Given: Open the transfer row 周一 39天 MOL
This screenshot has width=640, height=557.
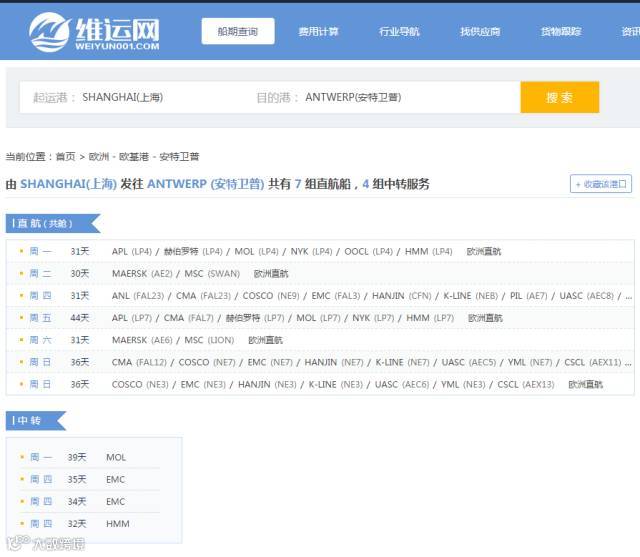Looking at the screenshot, I should (90, 457).
